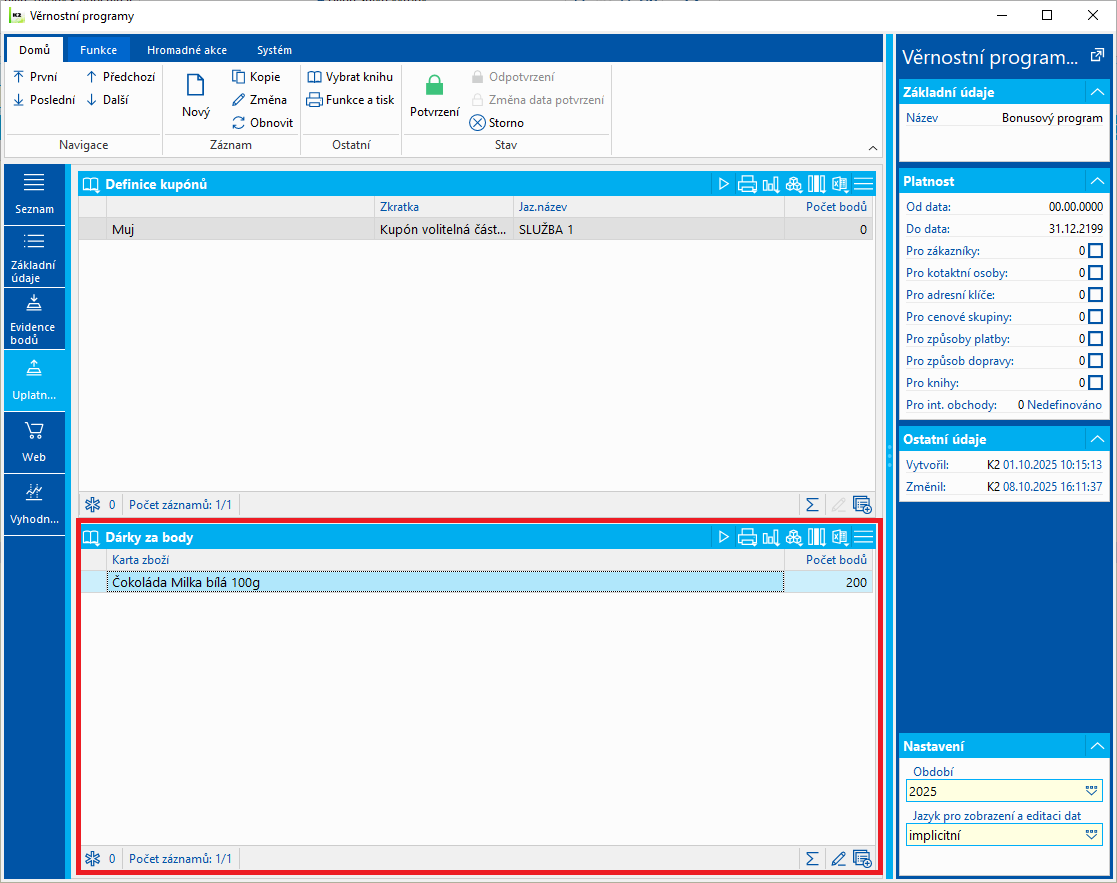This screenshot has height=883, width=1117.
Task: Export to Excel in Definice kupónů header
Action: tap(841, 184)
